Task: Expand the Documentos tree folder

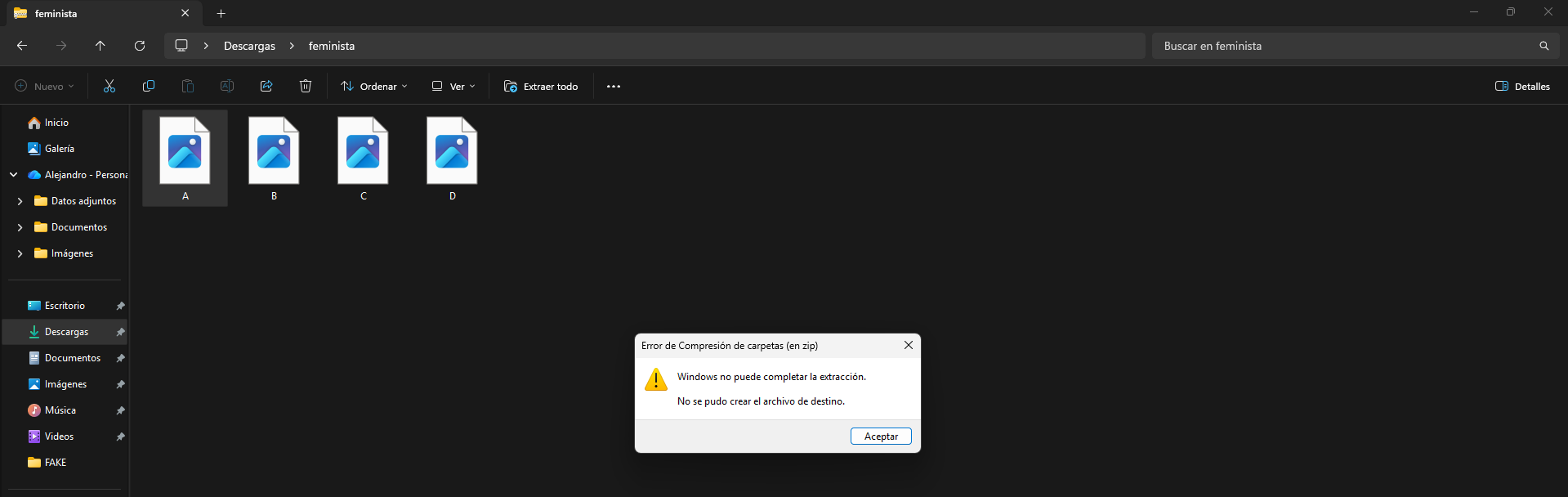Action: 20,227
